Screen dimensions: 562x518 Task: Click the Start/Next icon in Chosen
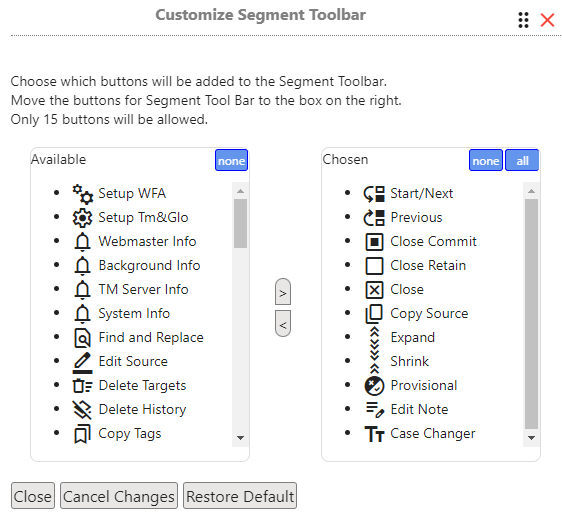tap(374, 194)
